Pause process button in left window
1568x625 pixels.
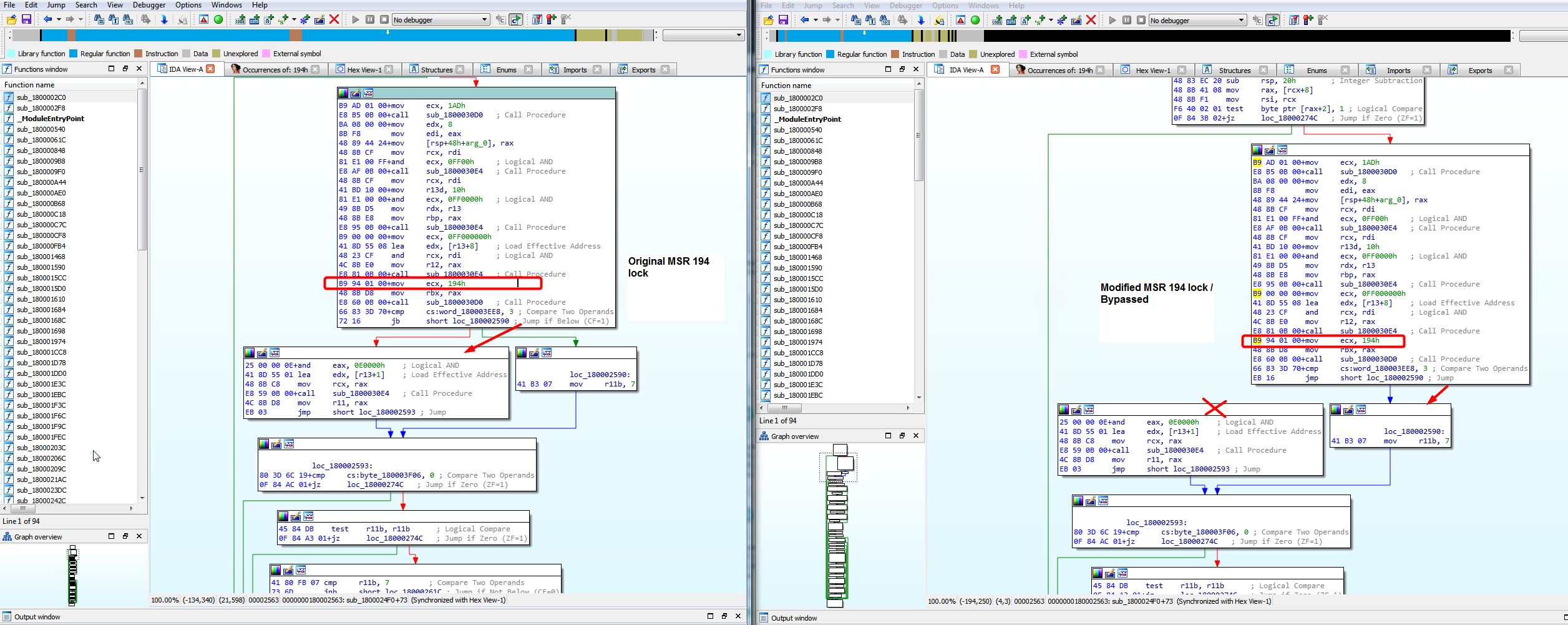pos(370,19)
